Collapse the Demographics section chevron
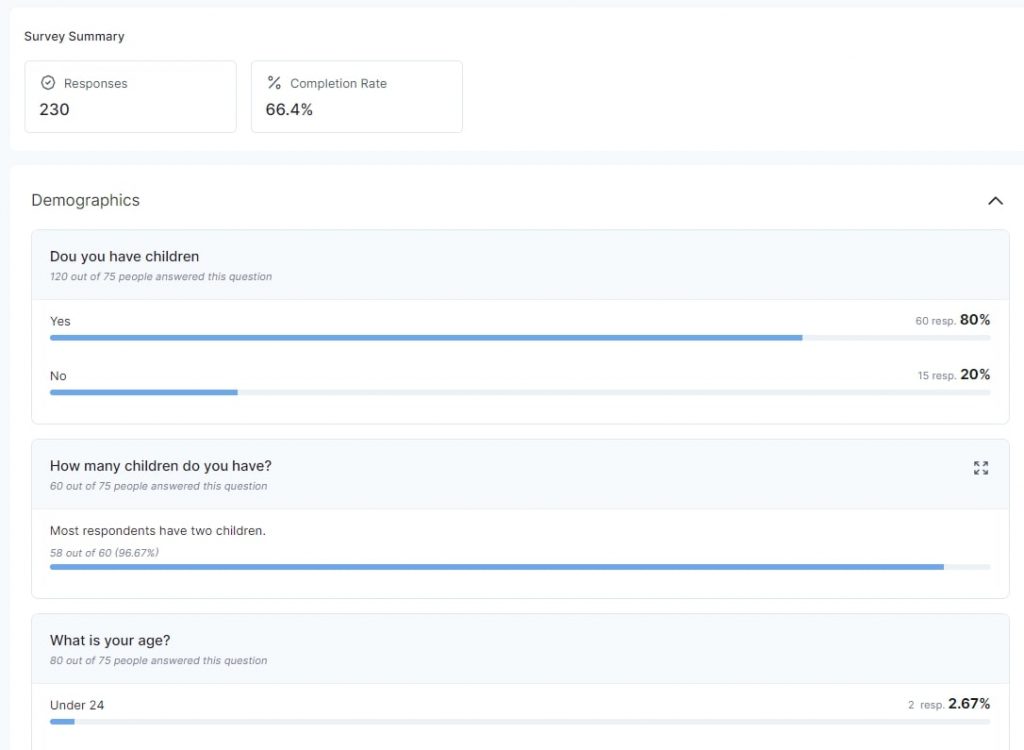Viewport: 1024px width, 750px height. pos(995,201)
